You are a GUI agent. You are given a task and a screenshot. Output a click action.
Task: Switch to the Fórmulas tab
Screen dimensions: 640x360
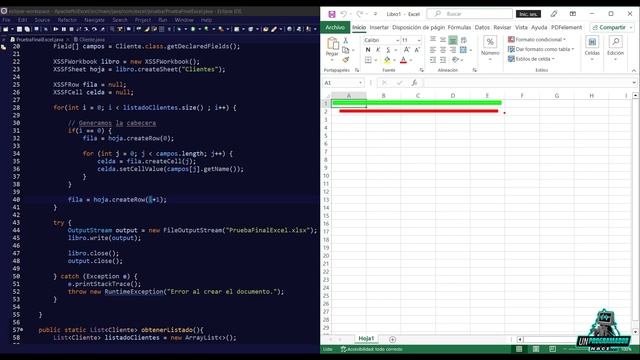(x=459, y=27)
